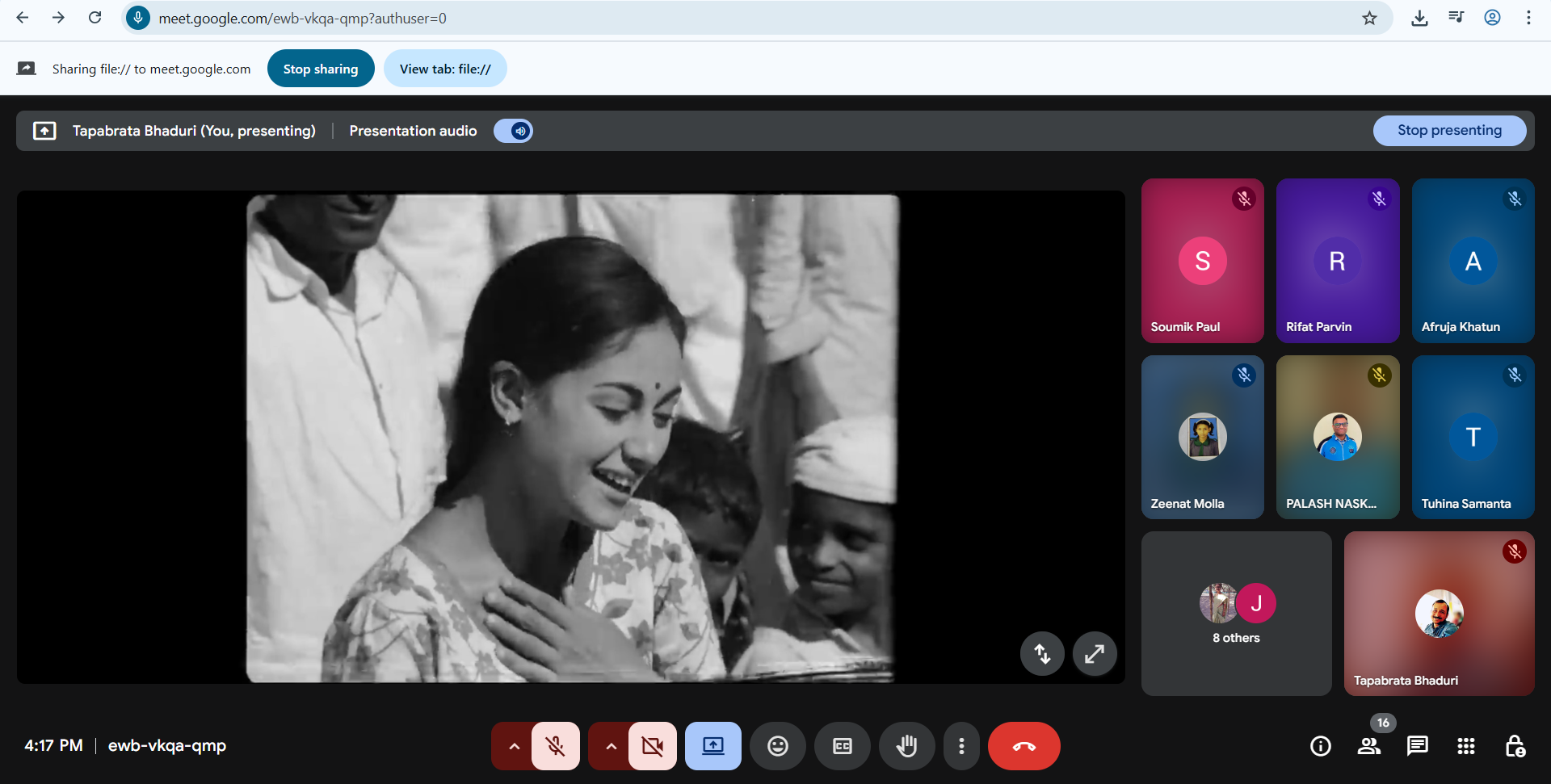Send a reaction with emoji button
The width and height of the screenshot is (1551, 784).
[778, 746]
